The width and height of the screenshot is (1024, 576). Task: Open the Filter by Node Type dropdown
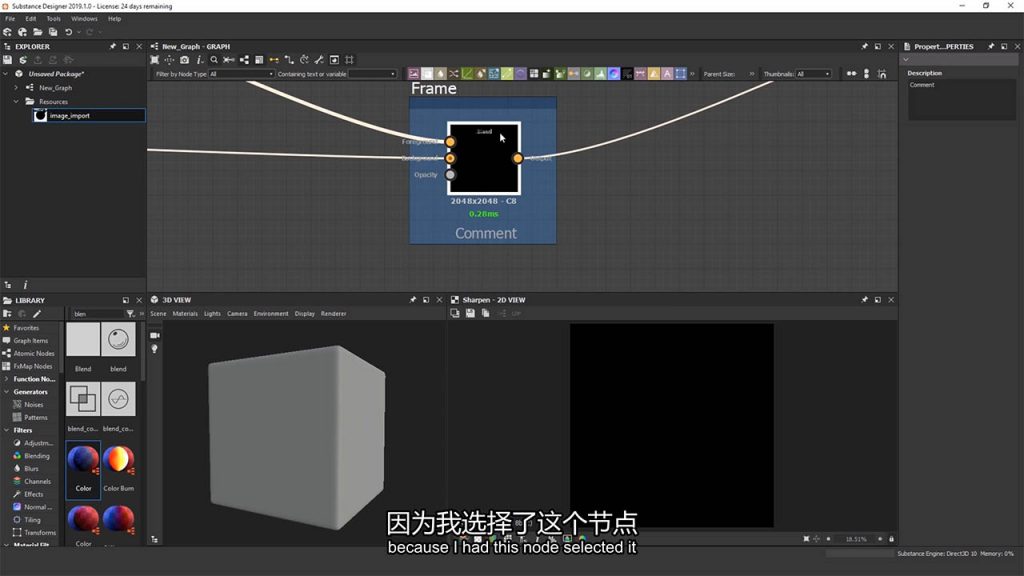(242, 74)
